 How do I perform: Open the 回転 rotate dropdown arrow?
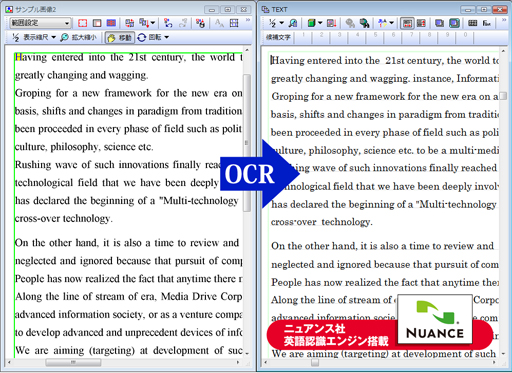(167, 37)
